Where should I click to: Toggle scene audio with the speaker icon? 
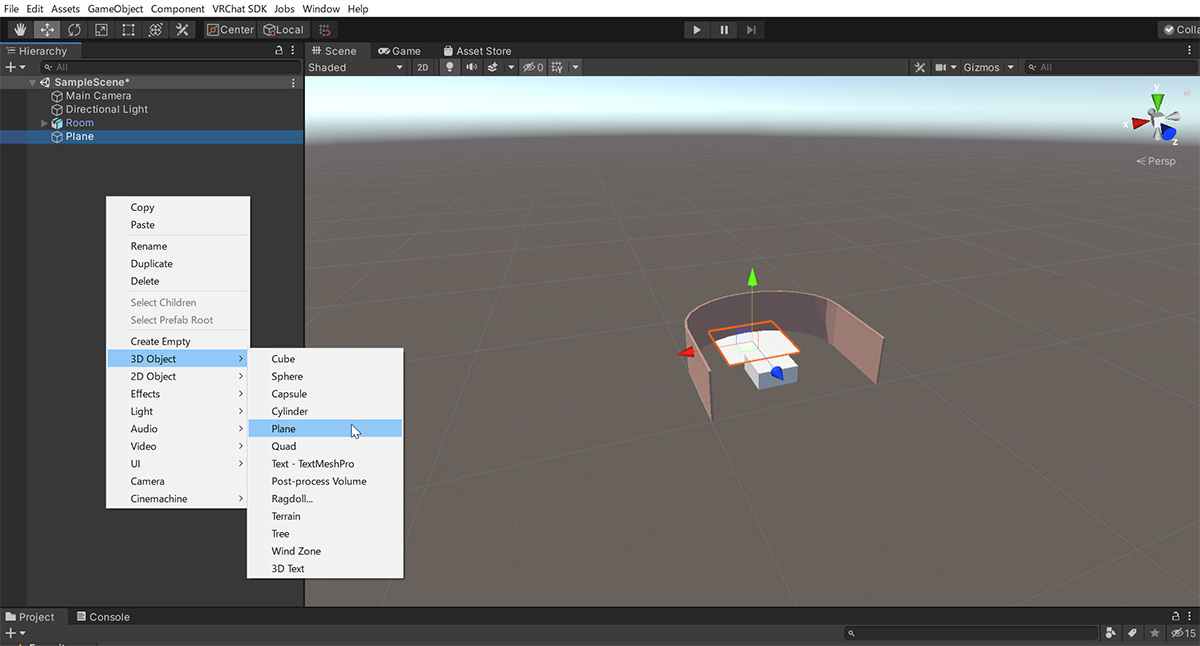[471, 67]
